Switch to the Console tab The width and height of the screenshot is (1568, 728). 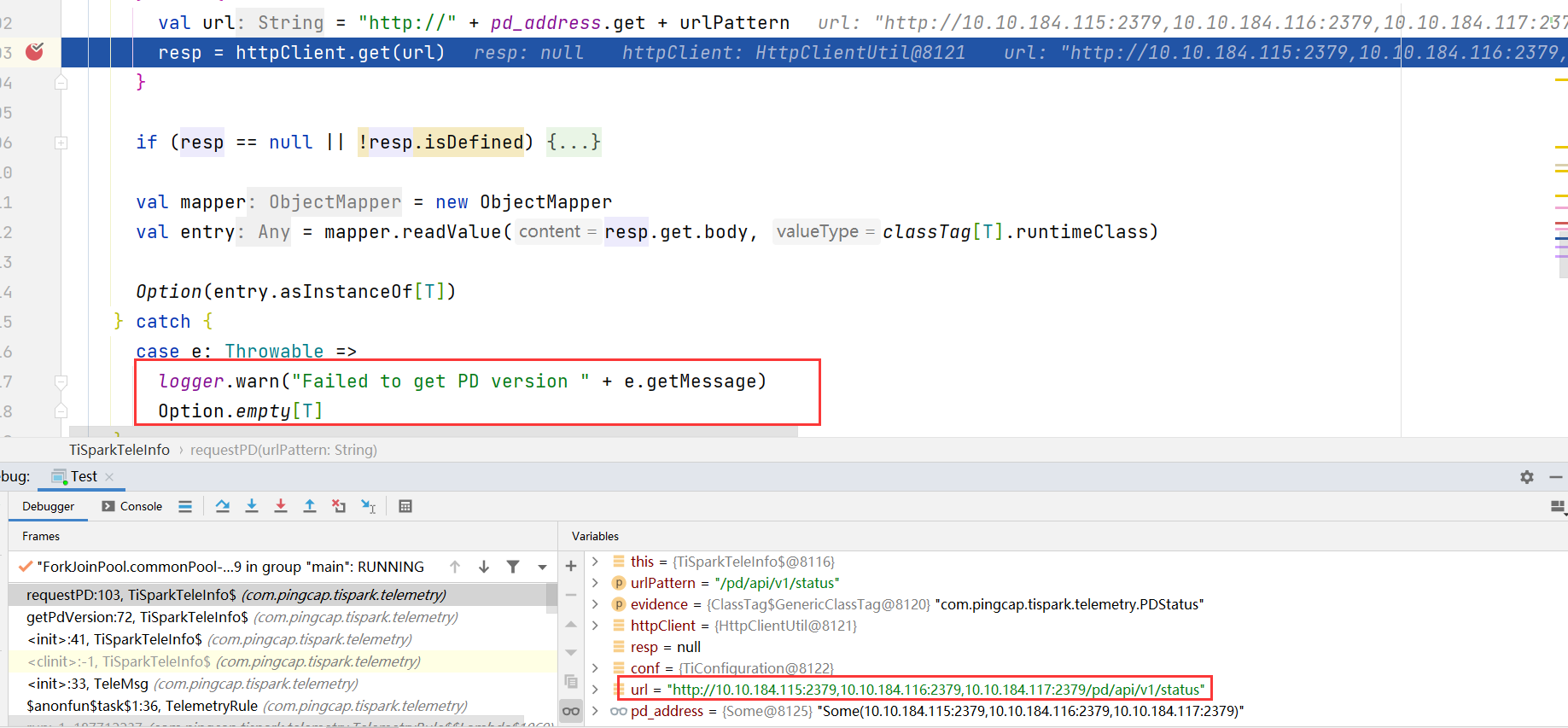pyautogui.click(x=132, y=506)
